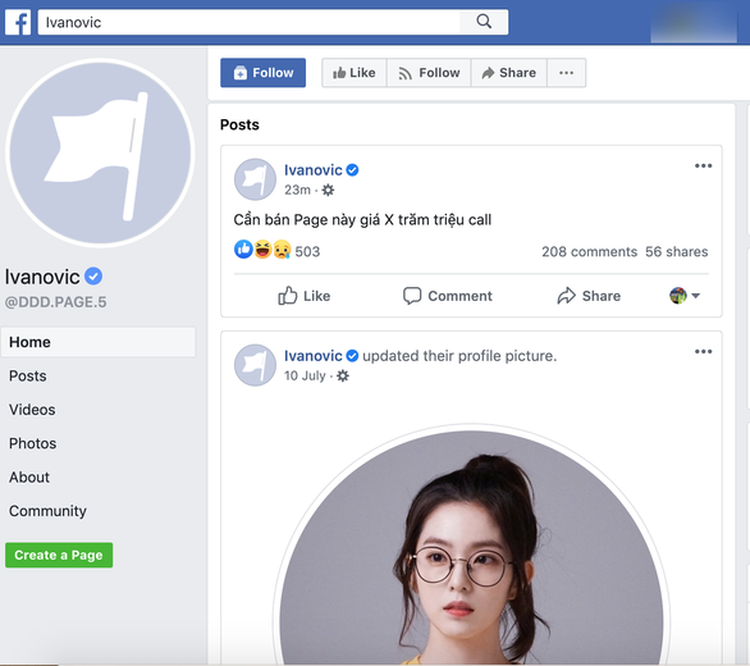Viewport: 750px width, 666px height.
Task: Click the @DDD.PAGE.5 username text
Action: (x=55, y=302)
